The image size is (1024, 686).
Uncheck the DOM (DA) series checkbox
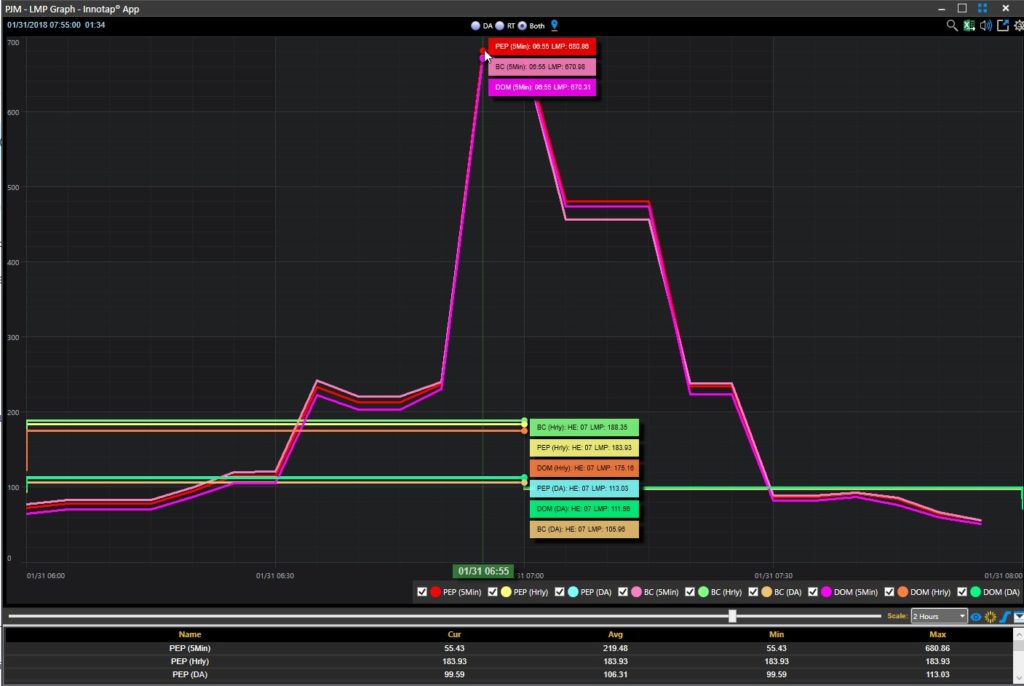(962, 592)
